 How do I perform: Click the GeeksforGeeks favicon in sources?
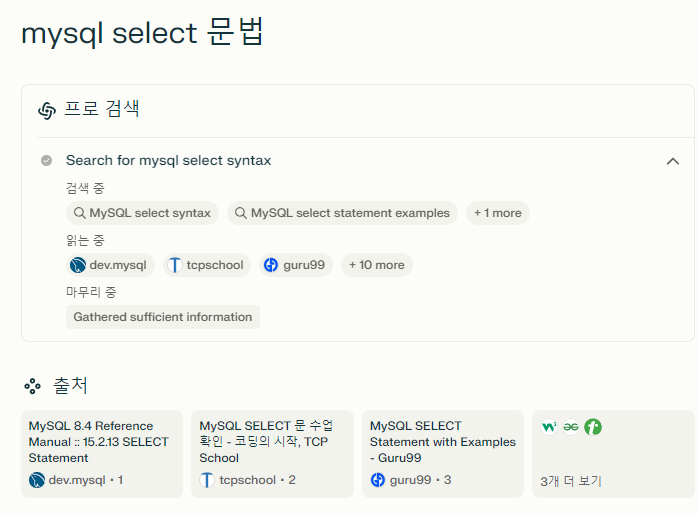pos(571,427)
